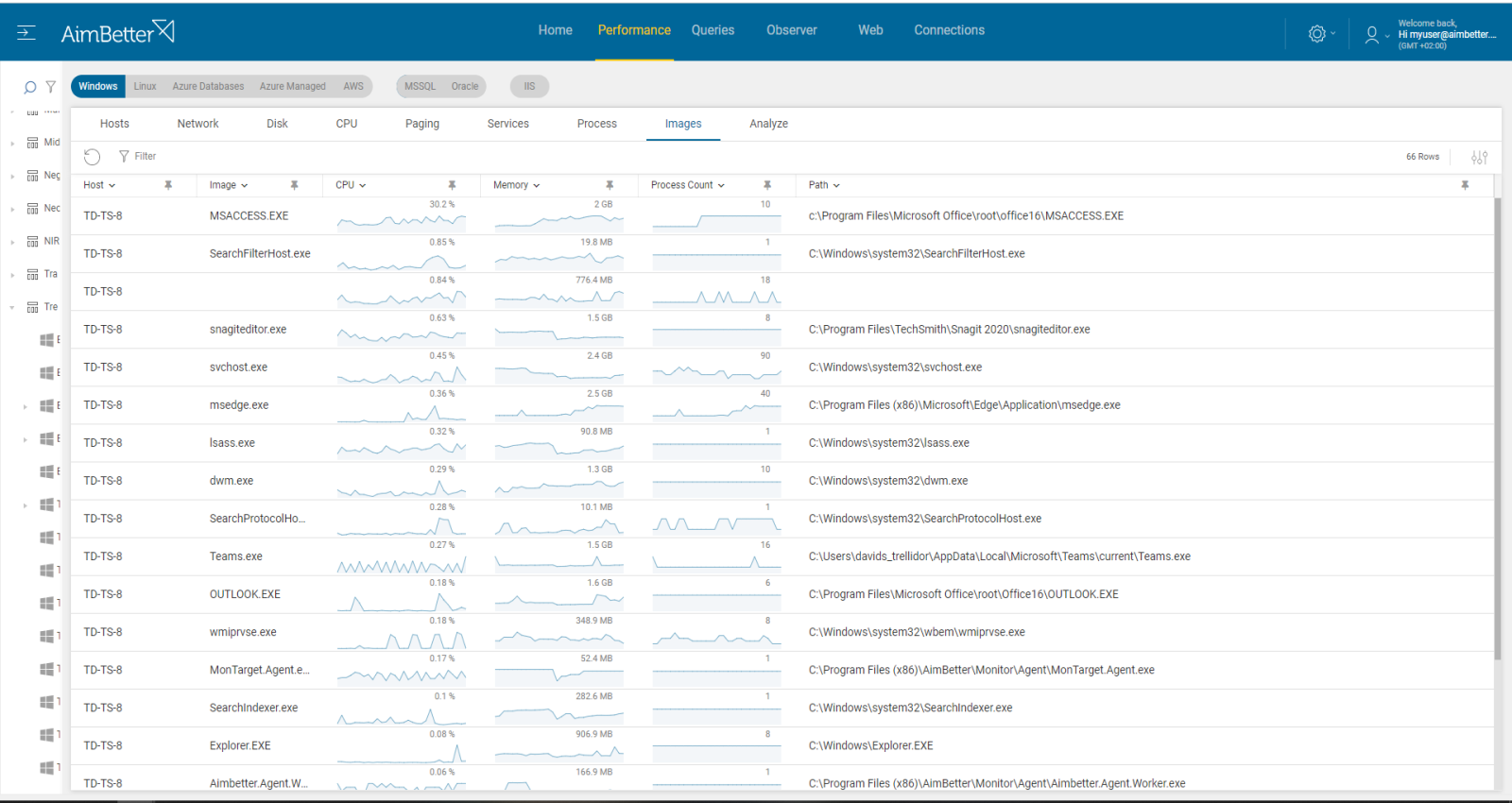Switch to the Services tab

pyautogui.click(x=507, y=124)
